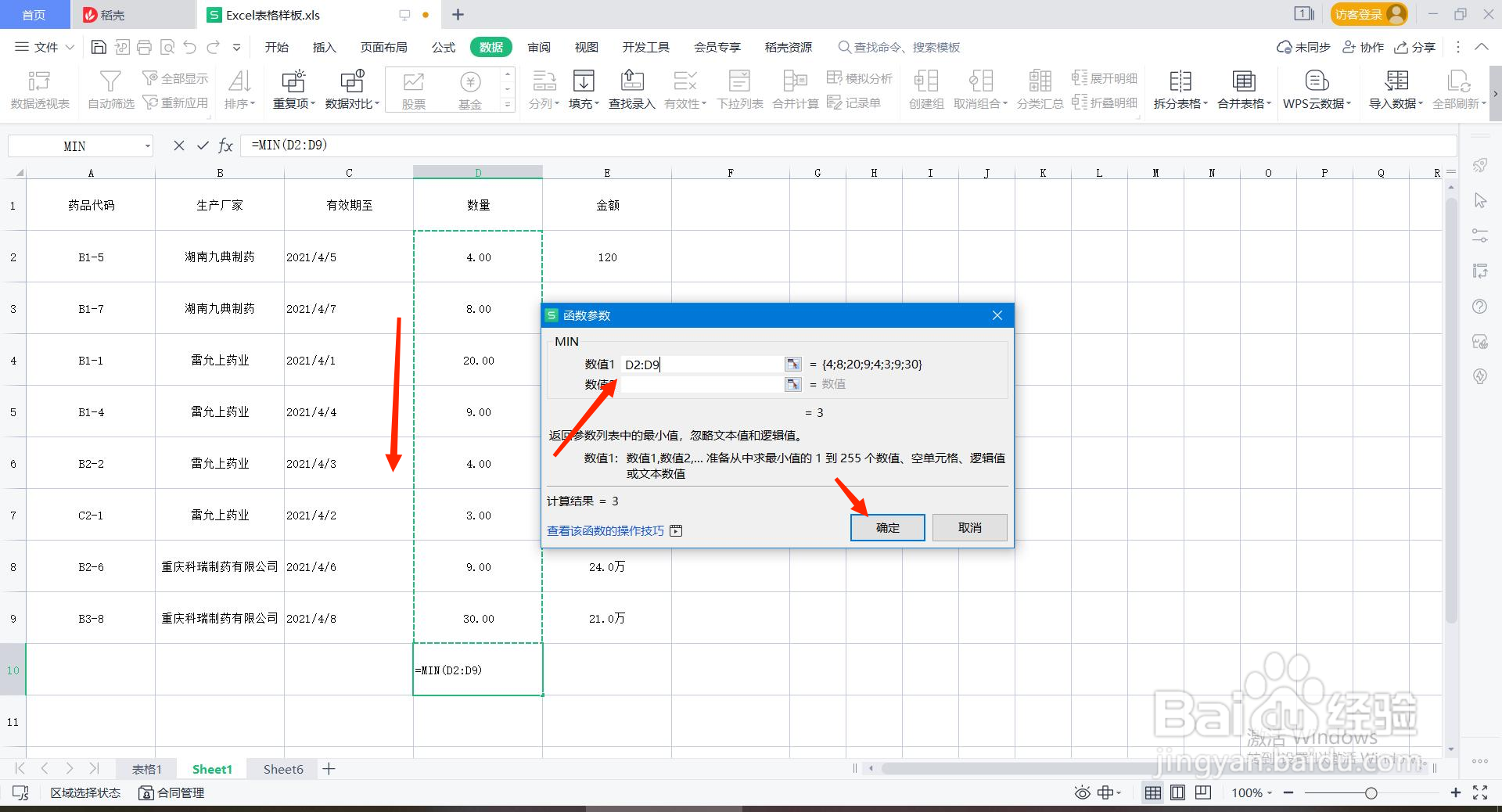This screenshot has height=812, width=1502.
Task: Click 取消 in the function dialog
Action: pyautogui.click(x=970, y=527)
